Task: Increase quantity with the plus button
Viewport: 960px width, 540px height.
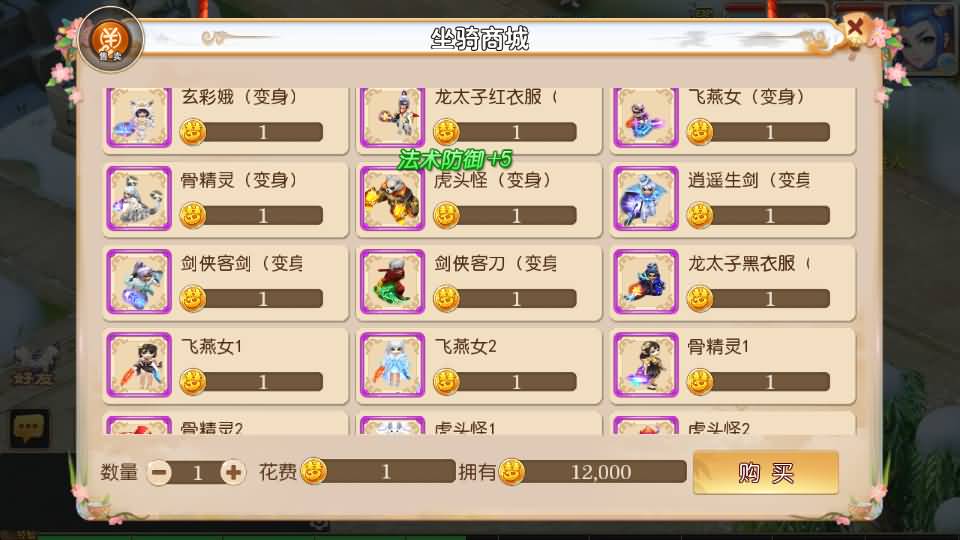Action: pyautogui.click(x=233, y=472)
